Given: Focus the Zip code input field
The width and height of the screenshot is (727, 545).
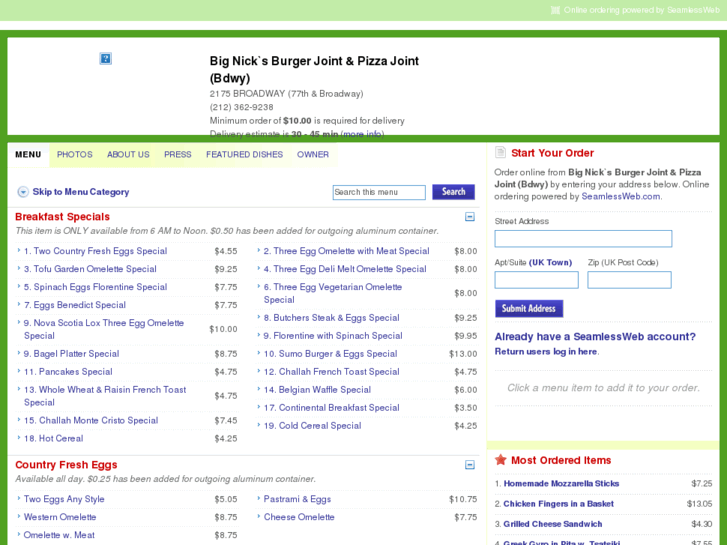Looking at the screenshot, I should 629,280.
